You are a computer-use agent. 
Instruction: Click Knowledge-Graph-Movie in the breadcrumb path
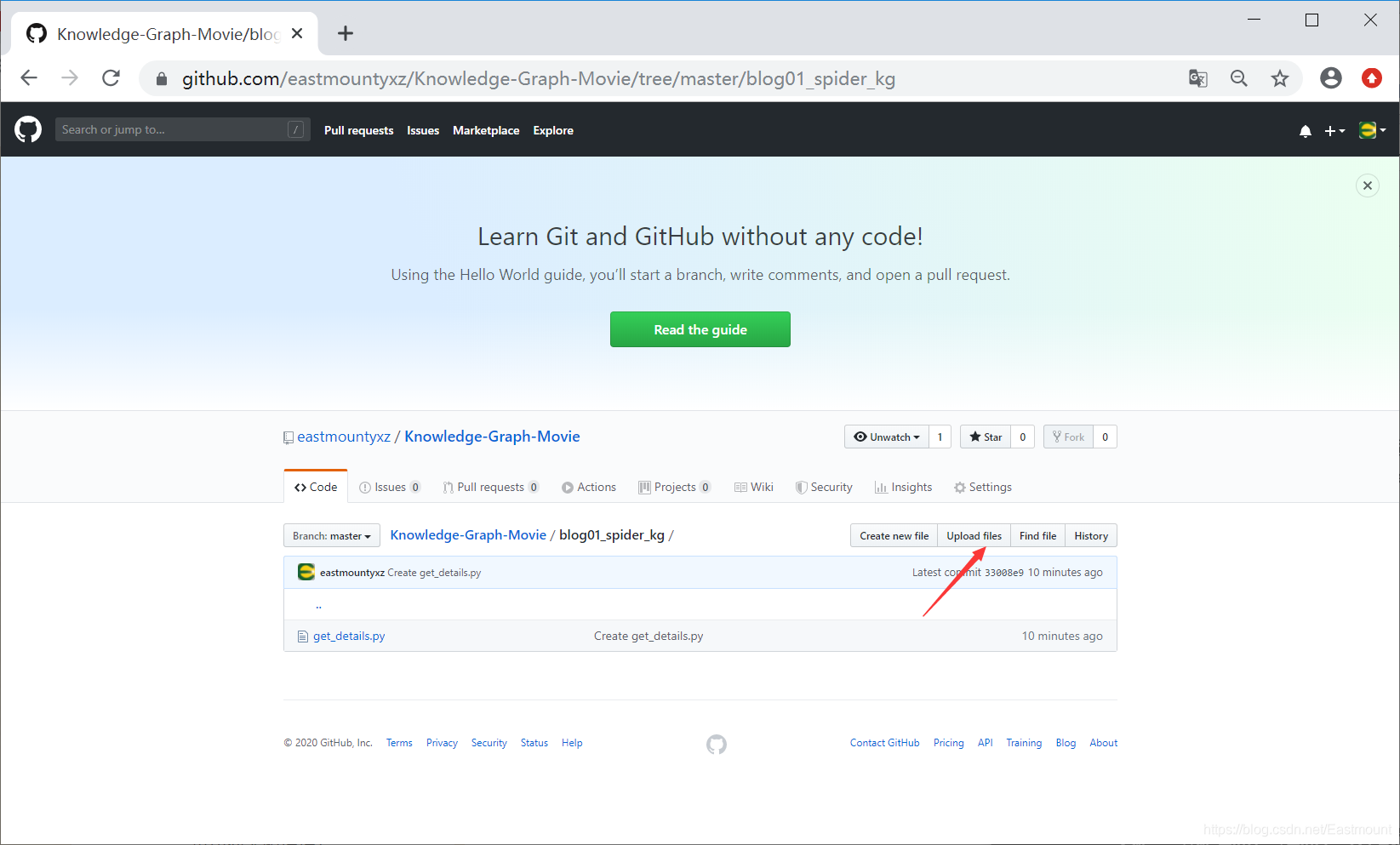[x=468, y=534]
